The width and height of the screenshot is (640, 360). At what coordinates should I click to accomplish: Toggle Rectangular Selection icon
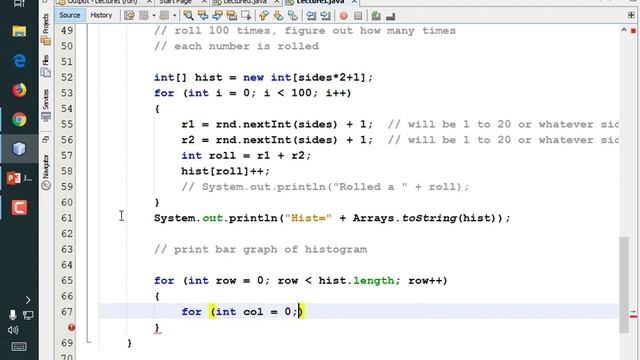tap(246, 16)
